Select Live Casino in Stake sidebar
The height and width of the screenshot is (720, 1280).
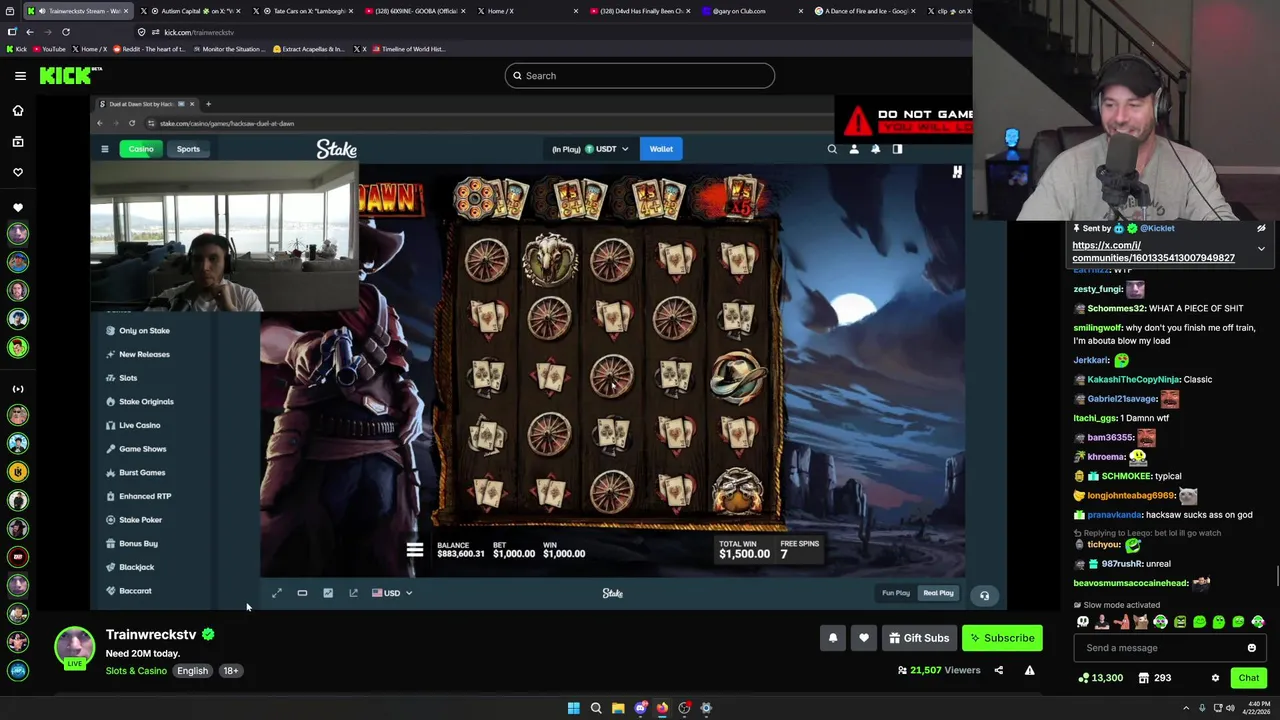pos(133,425)
